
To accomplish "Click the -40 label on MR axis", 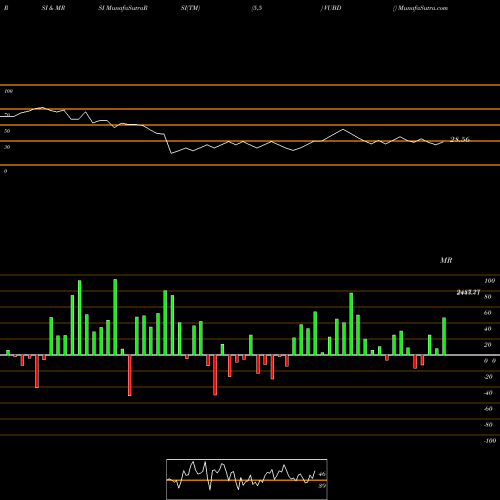I will click(488, 393).
